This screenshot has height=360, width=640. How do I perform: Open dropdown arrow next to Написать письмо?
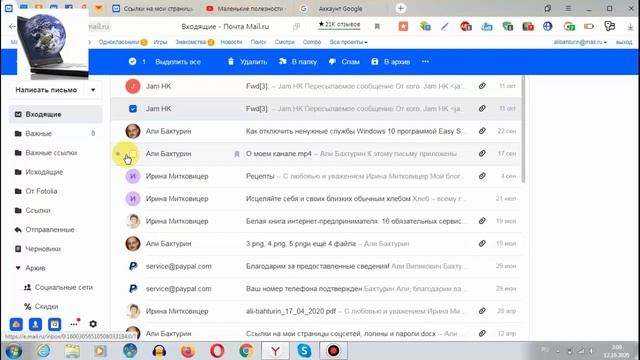click(93, 90)
